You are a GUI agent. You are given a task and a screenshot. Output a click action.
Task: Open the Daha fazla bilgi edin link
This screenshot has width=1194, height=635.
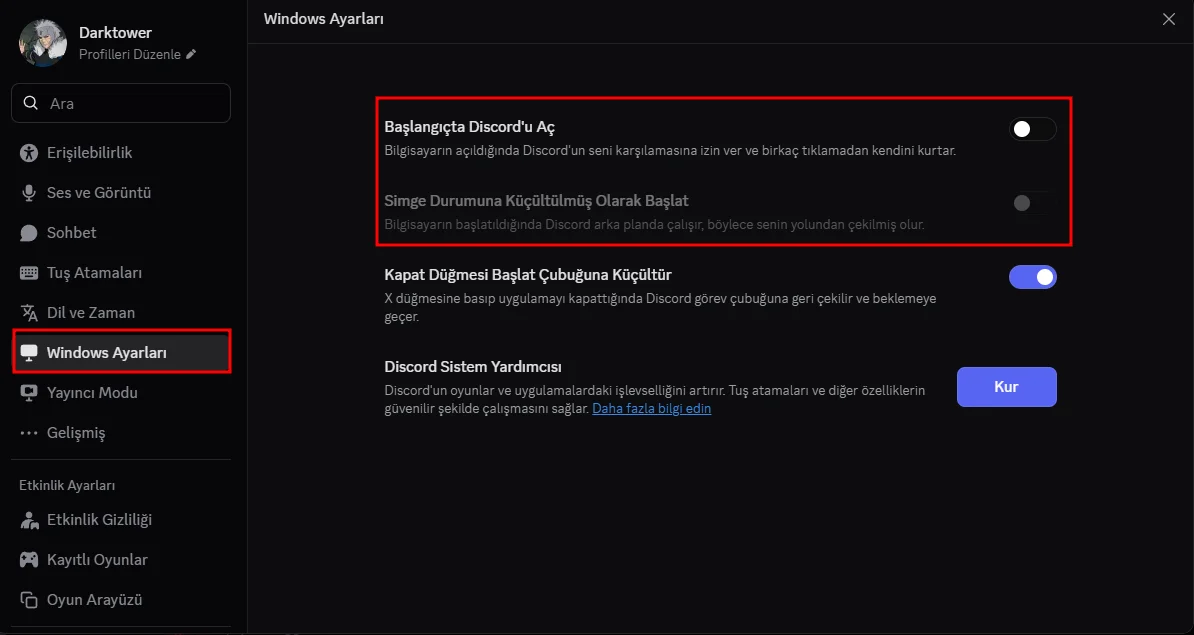(x=651, y=409)
